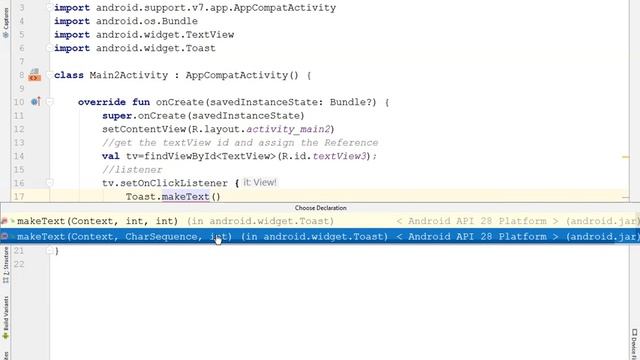This screenshot has height=360, width=640.
Task: Click the method icon of makeText(Context, int, int)
Action: [x=4, y=221]
